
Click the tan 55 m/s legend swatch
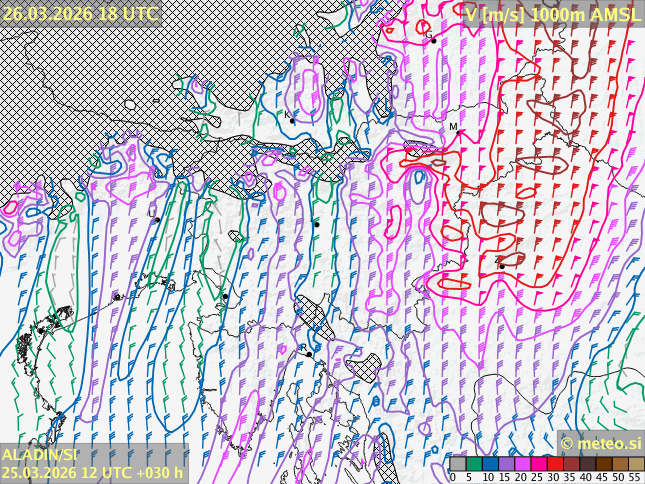tap(636, 463)
